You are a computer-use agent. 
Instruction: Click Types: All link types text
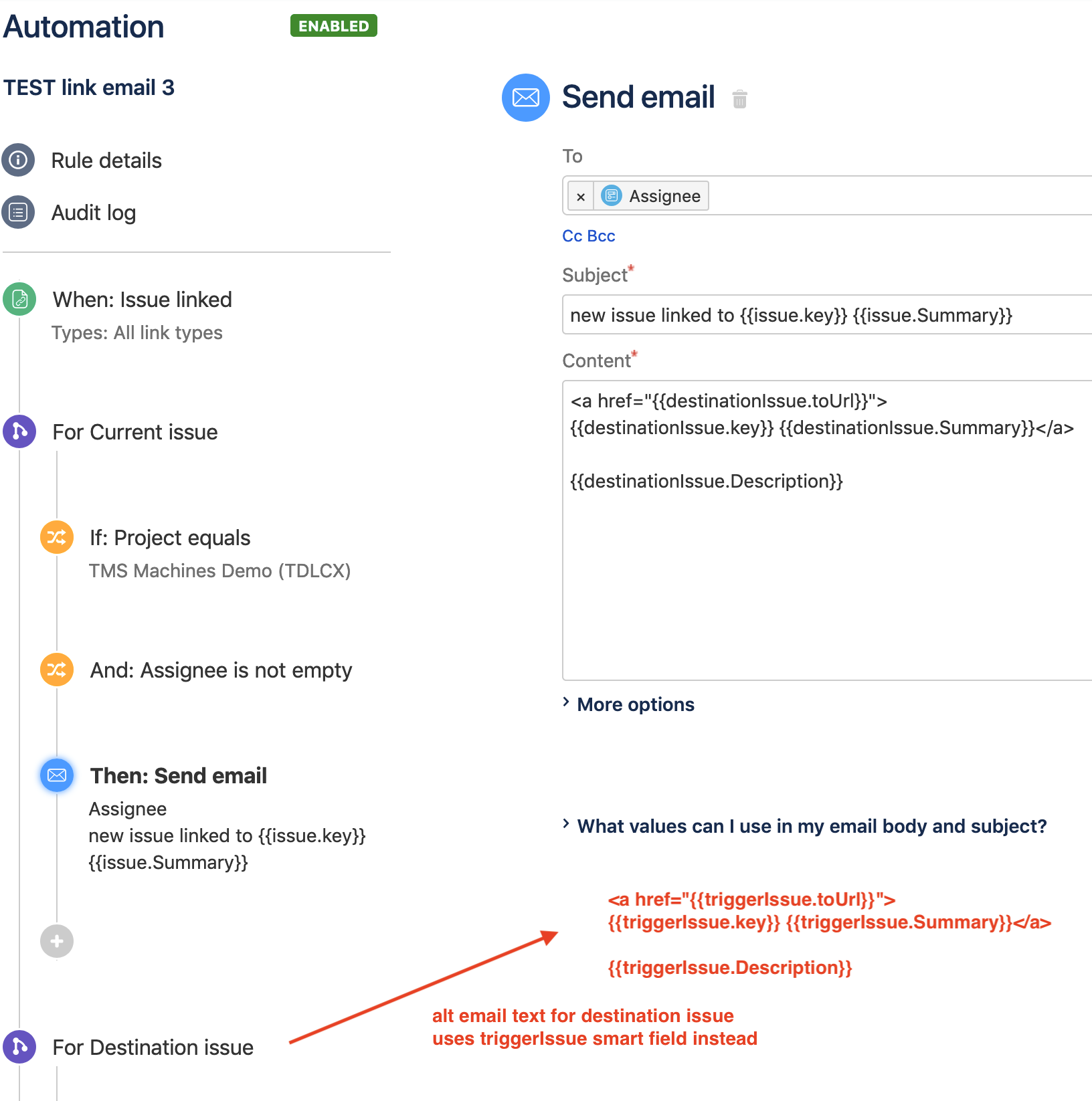click(x=137, y=332)
